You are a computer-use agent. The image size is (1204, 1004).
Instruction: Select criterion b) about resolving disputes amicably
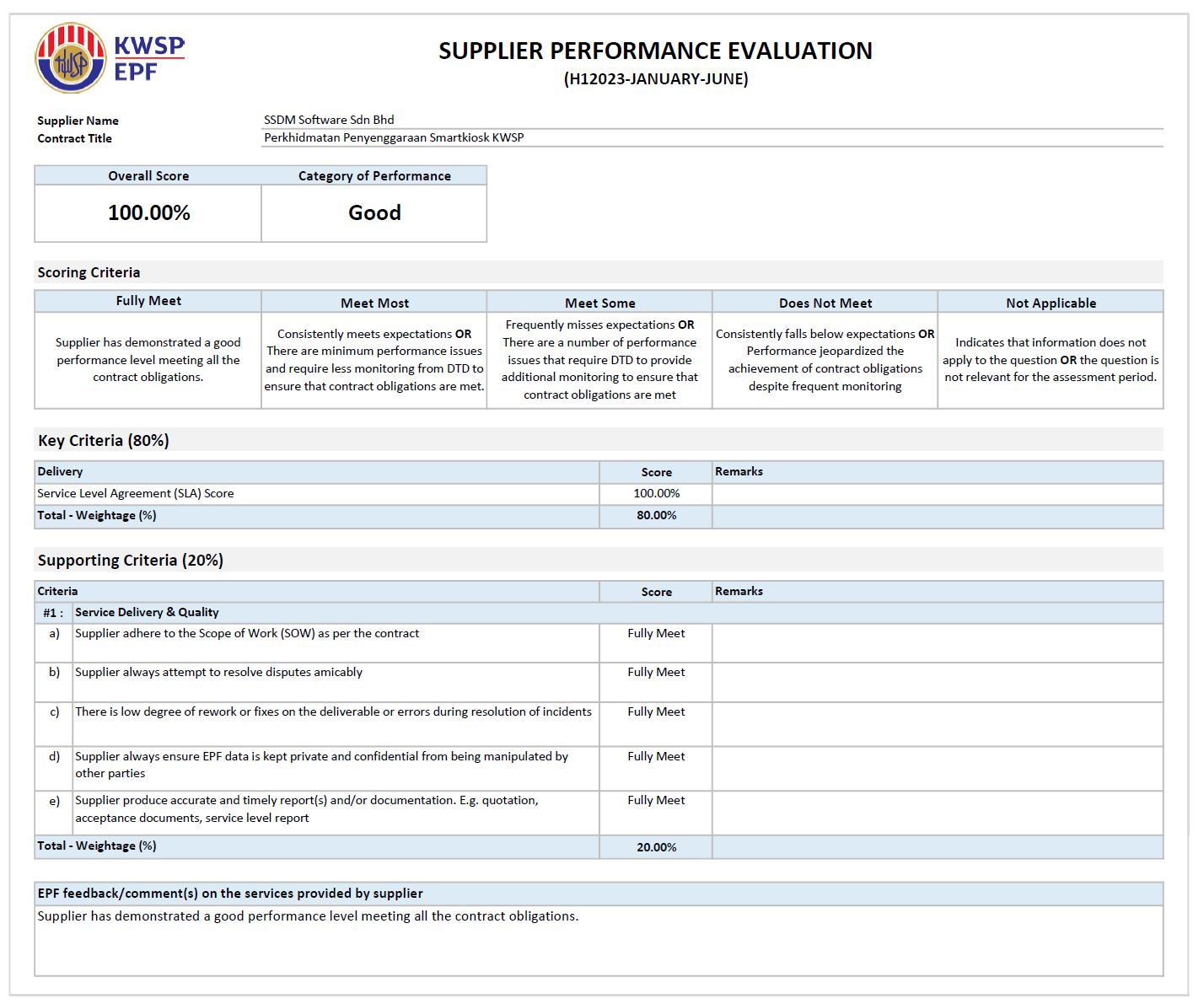pyautogui.click(x=218, y=672)
